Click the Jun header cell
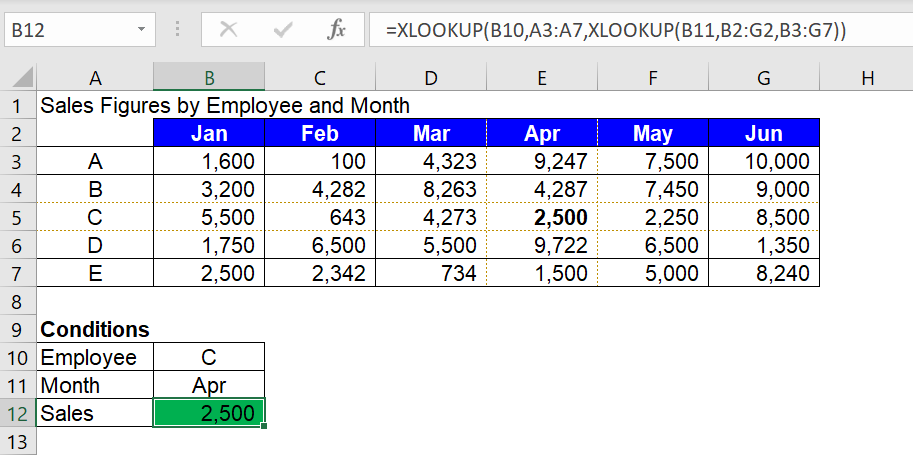The height and width of the screenshot is (455, 913). coord(764,133)
